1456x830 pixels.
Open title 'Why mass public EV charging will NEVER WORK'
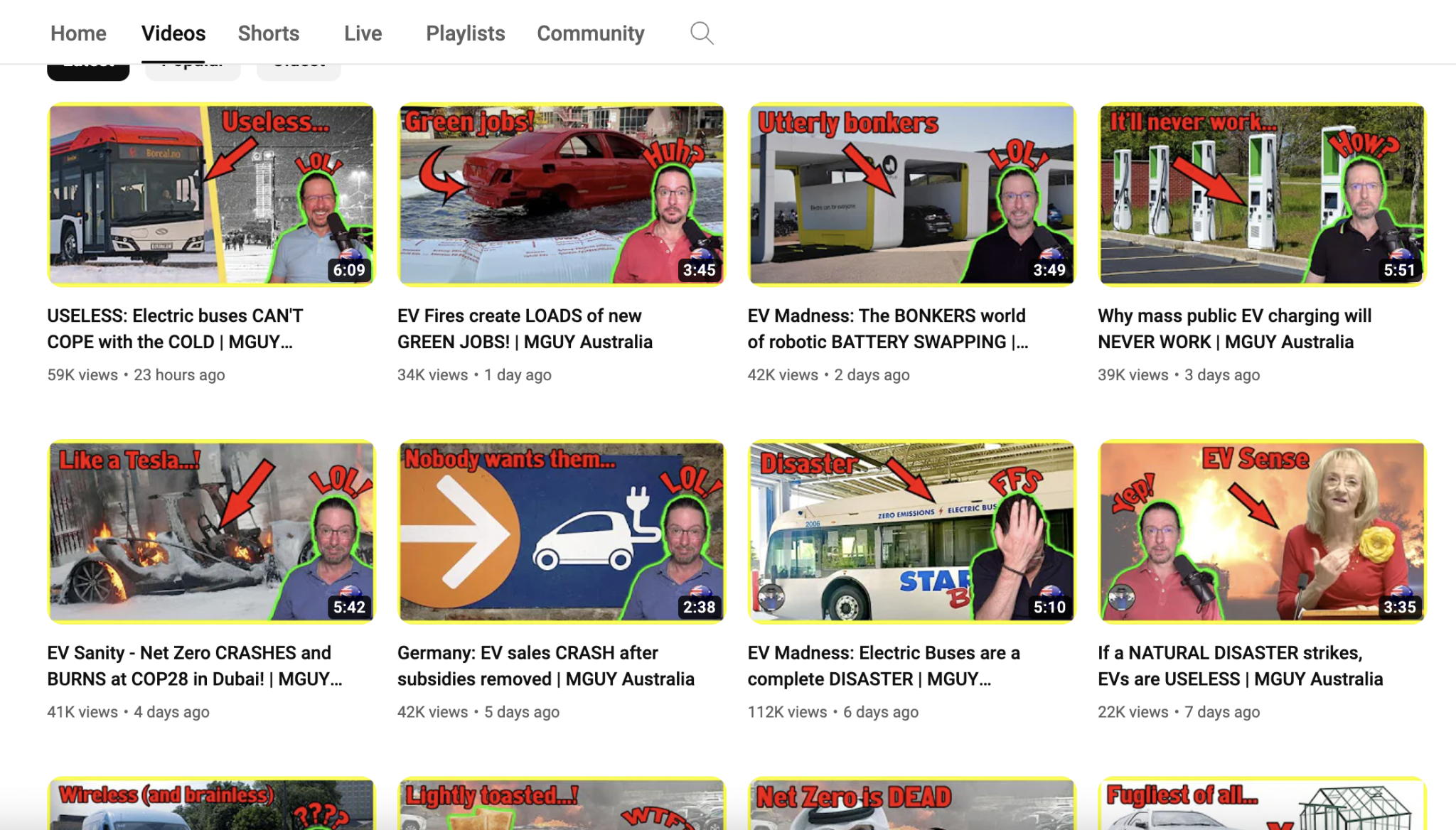[x=1235, y=328]
